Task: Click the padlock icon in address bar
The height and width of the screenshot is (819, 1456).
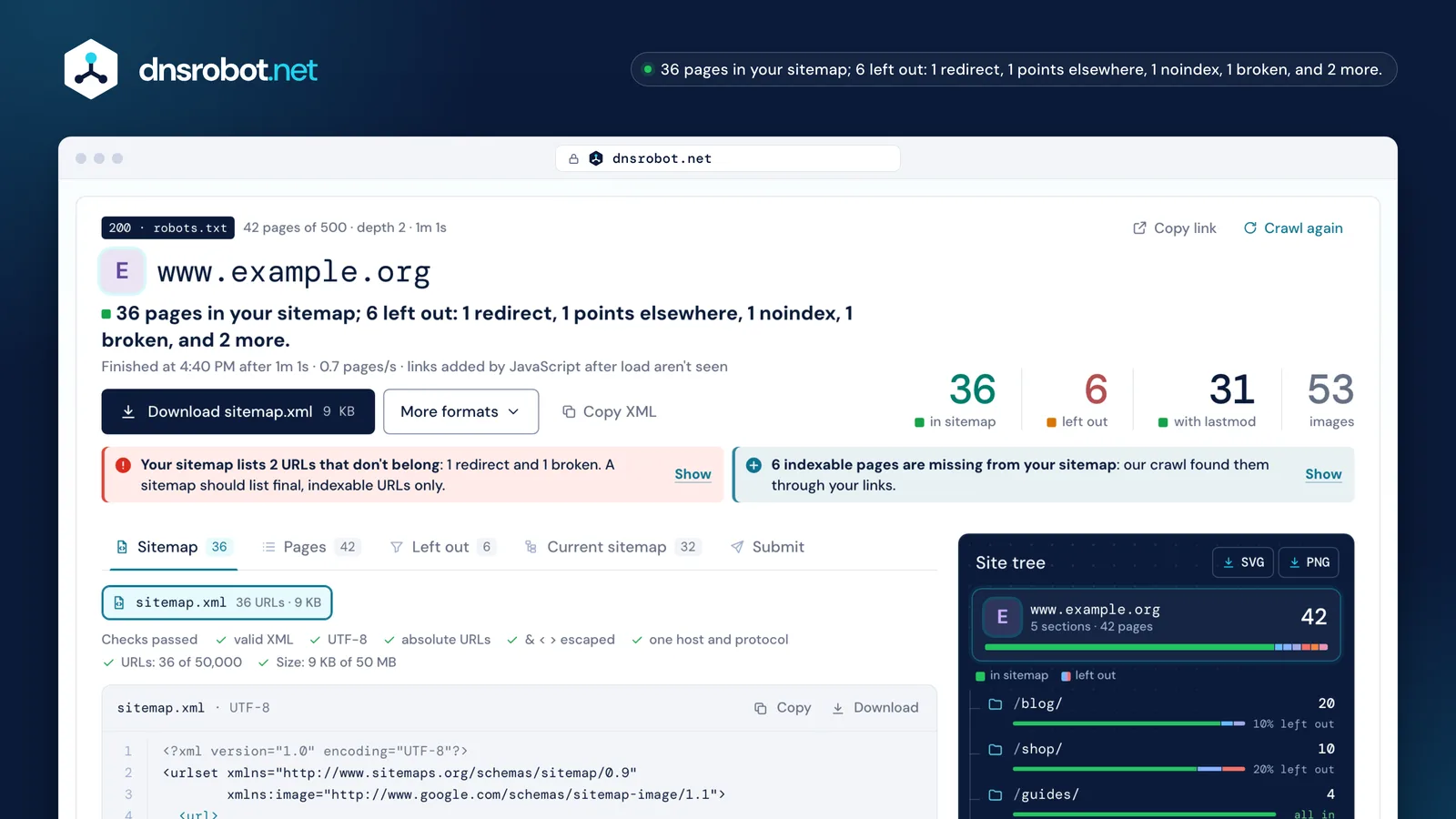Action: click(x=573, y=158)
